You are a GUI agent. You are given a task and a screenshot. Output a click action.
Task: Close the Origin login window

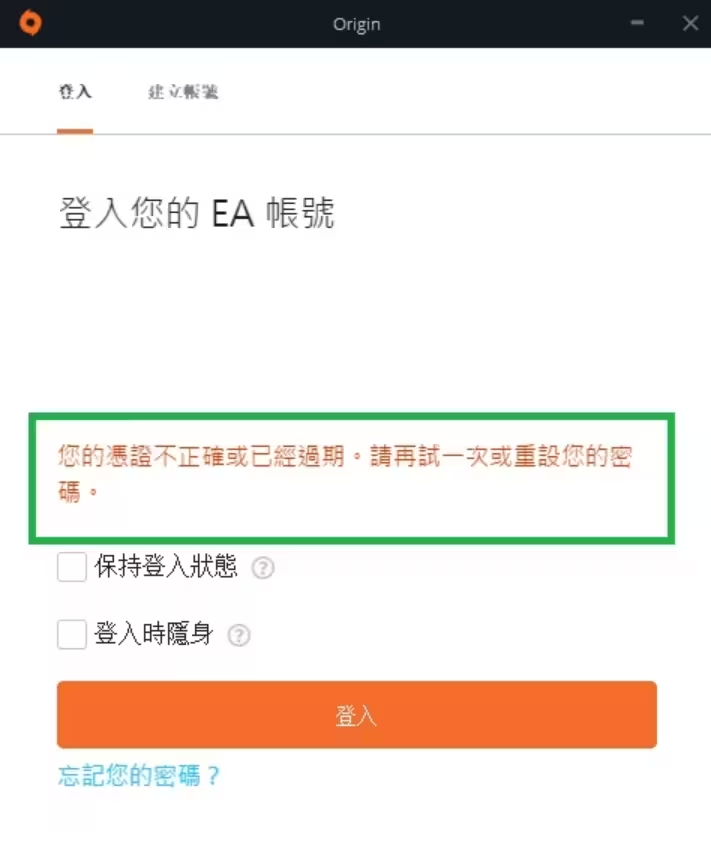tap(690, 23)
